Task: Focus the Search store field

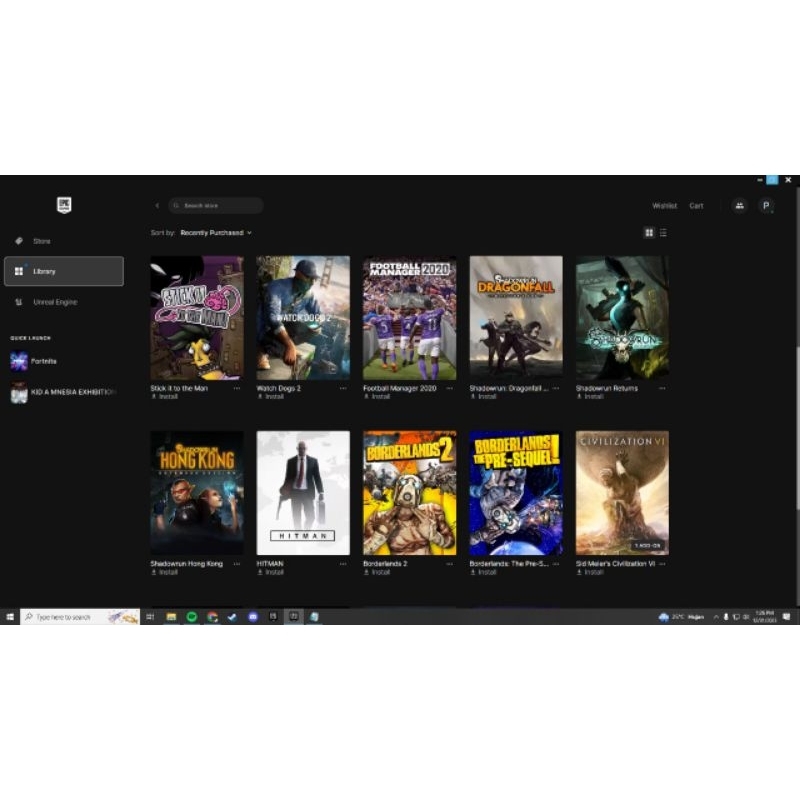Action: click(x=216, y=206)
